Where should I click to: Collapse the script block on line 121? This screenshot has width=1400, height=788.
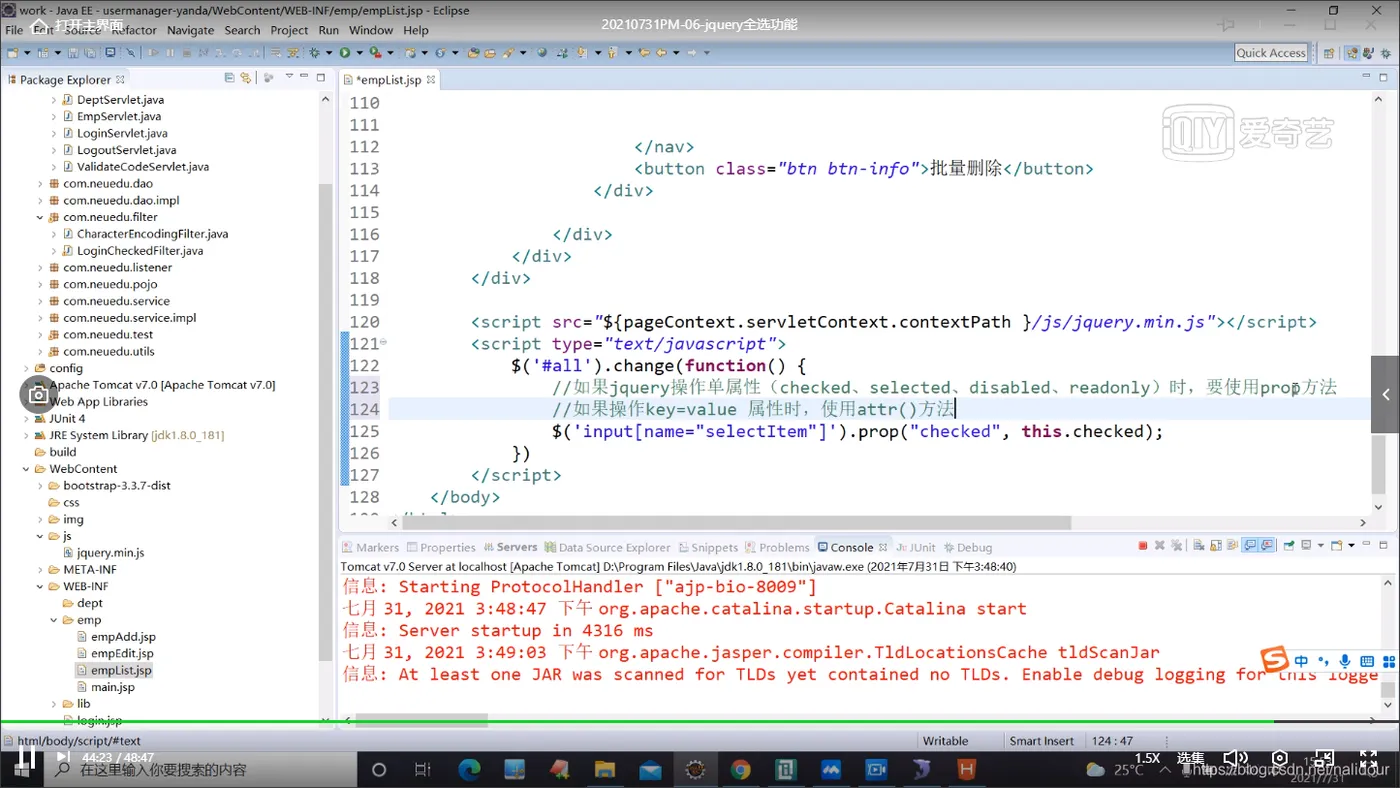[x=383, y=343]
